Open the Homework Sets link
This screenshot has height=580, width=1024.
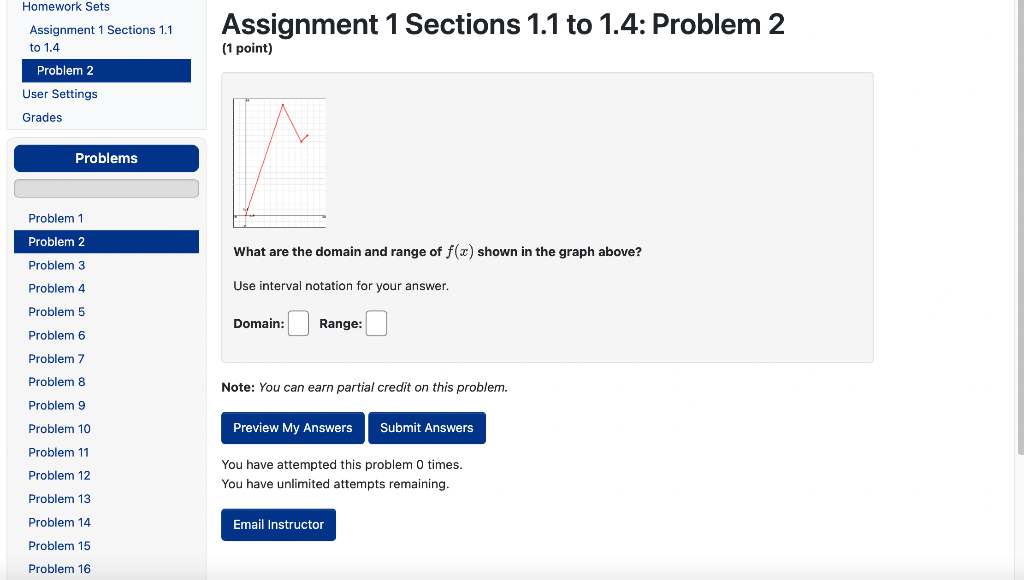[x=65, y=7]
